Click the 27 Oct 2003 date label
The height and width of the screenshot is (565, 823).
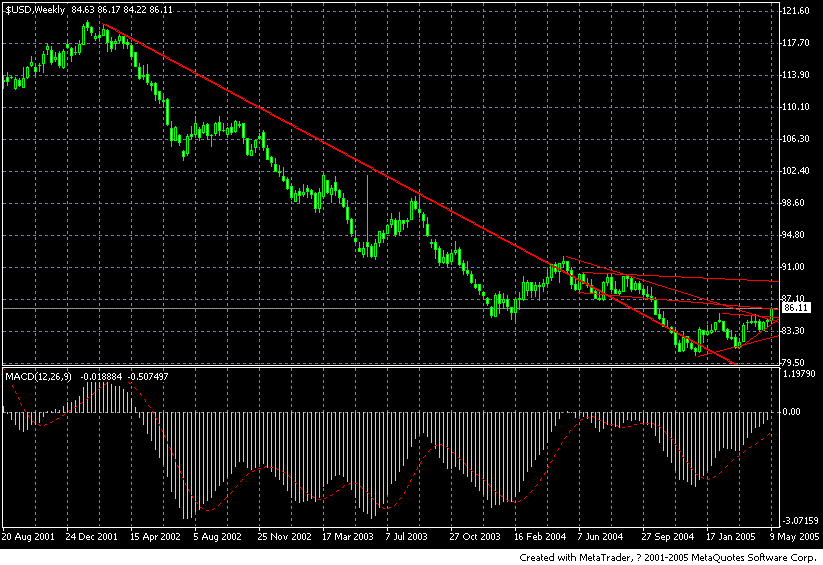[475, 537]
